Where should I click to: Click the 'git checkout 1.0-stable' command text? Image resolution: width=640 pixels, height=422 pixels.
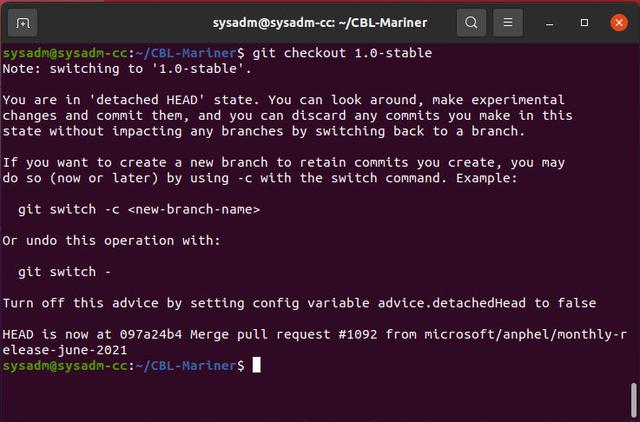click(x=342, y=53)
